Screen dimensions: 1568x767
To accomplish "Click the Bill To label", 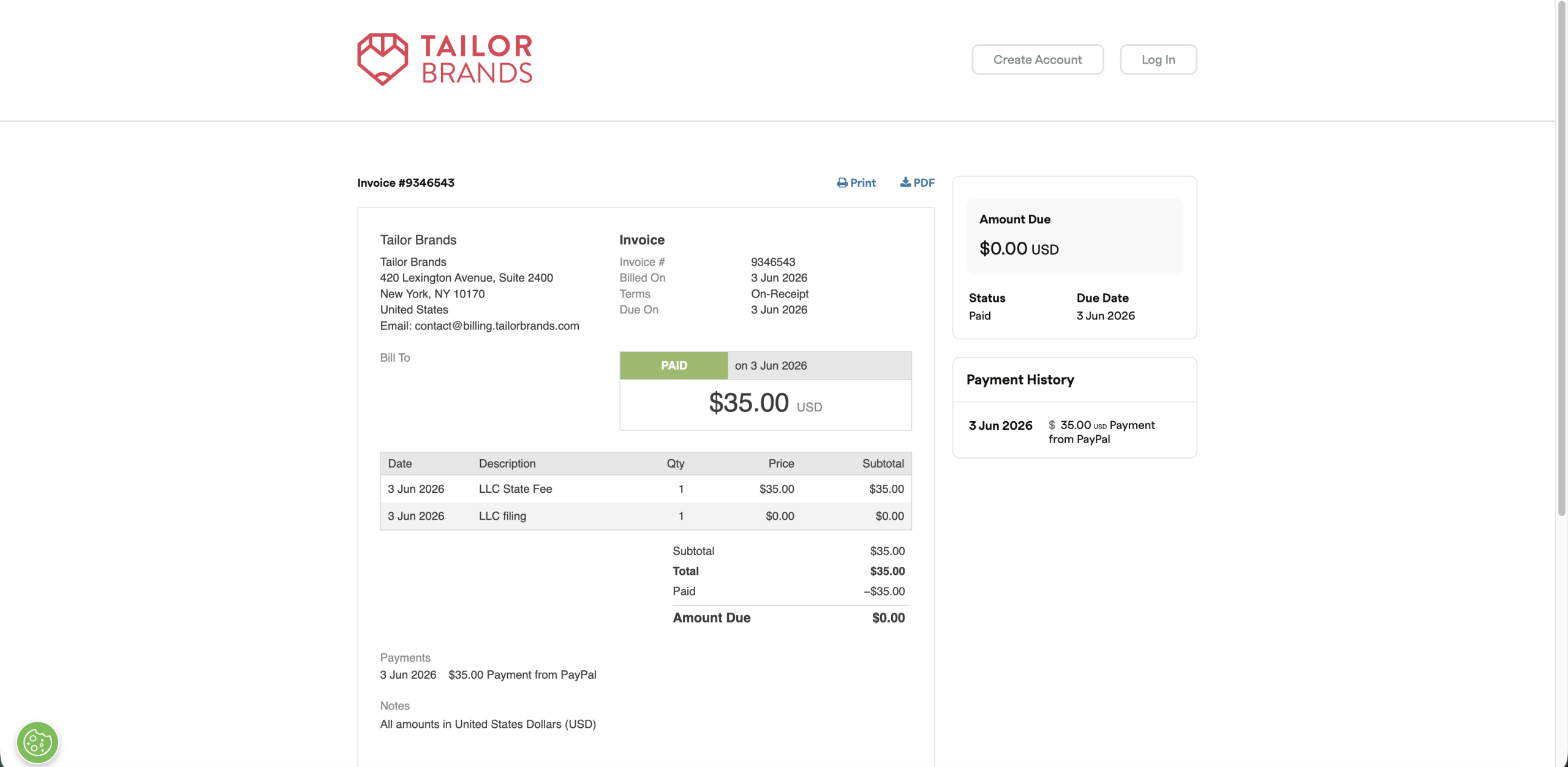I will click(x=395, y=357).
